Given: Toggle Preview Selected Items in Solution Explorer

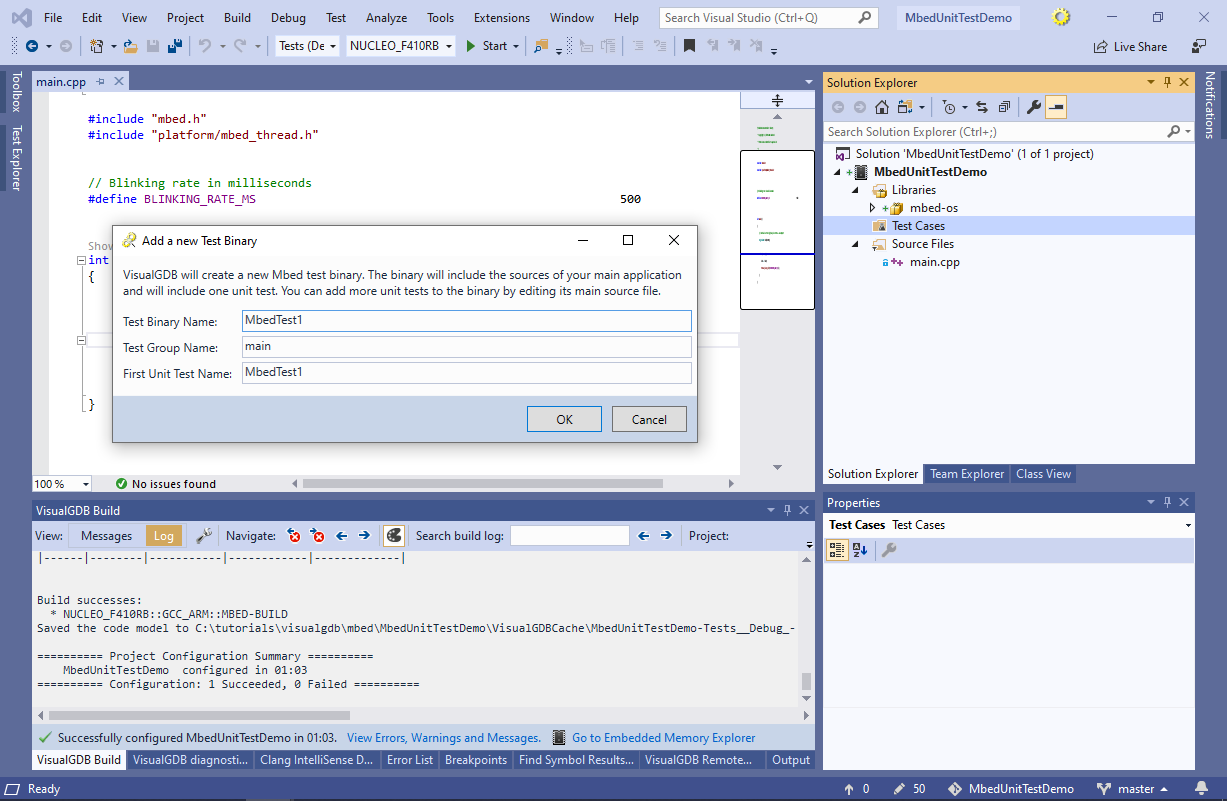Looking at the screenshot, I should coord(1056,107).
